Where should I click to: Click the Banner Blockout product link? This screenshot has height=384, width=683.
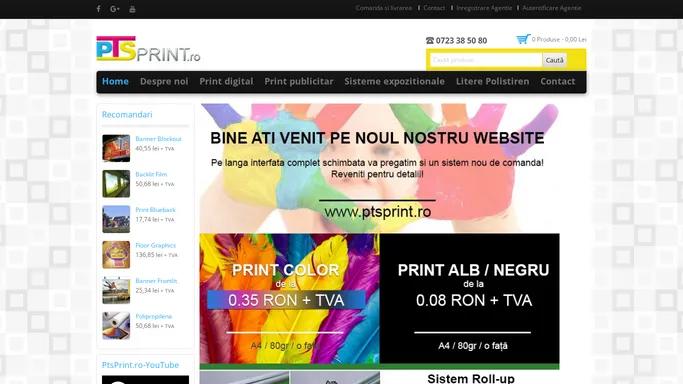(x=158, y=139)
